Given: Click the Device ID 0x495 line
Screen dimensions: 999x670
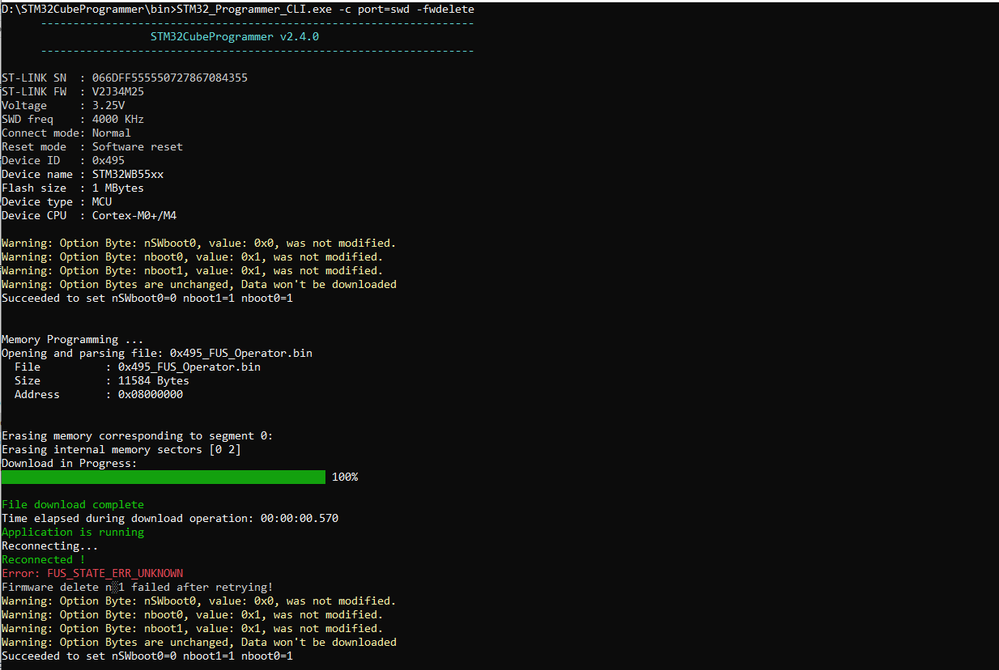Looking at the screenshot, I should [x=63, y=160].
